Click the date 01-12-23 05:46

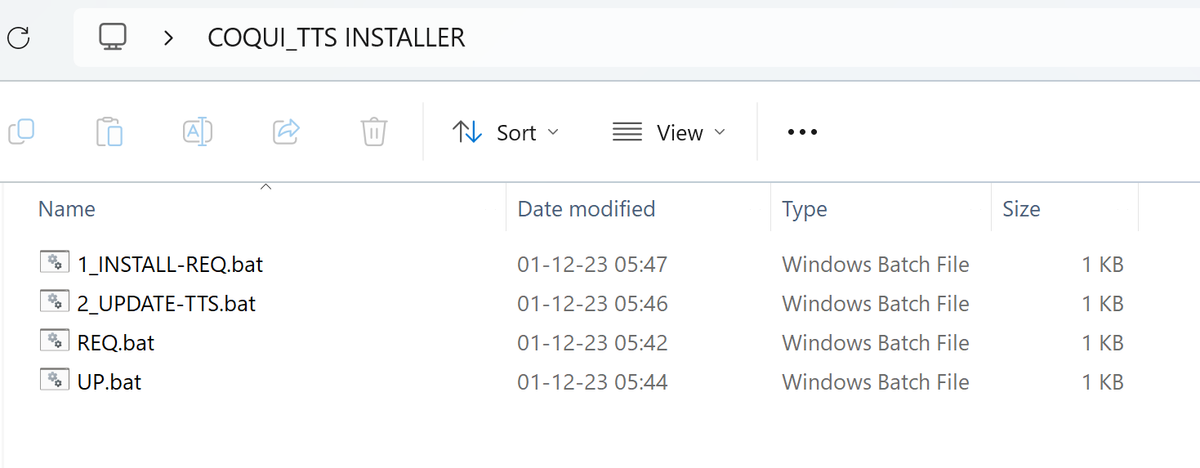click(x=592, y=303)
